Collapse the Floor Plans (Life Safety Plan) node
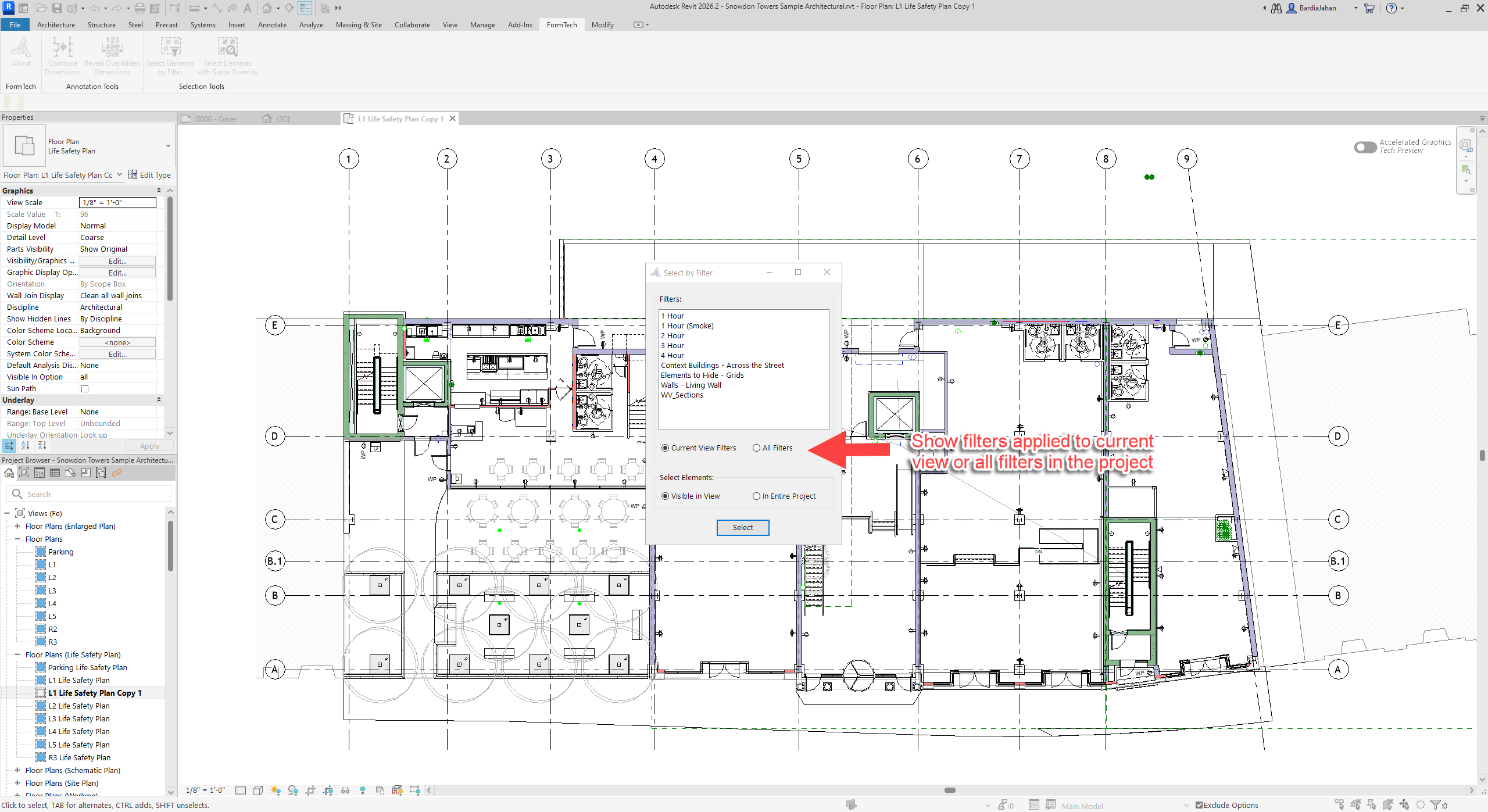Image resolution: width=1488 pixels, height=812 pixels. coord(17,654)
